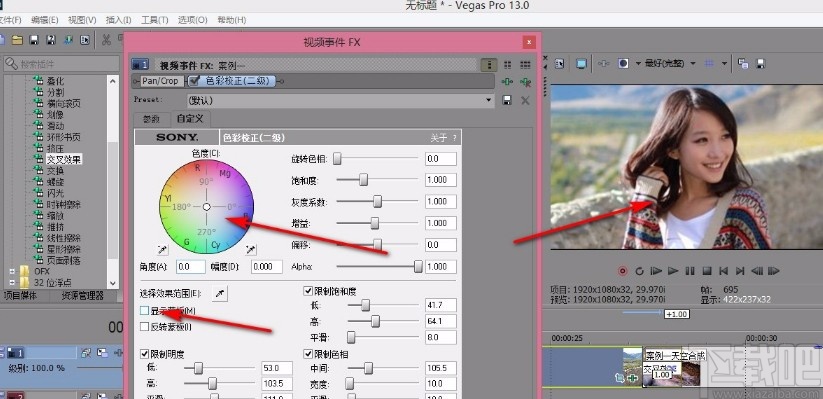This screenshot has height=399, width=823.
Task: Click the six-square grid view icon in FX header
Action: pos(525,65)
